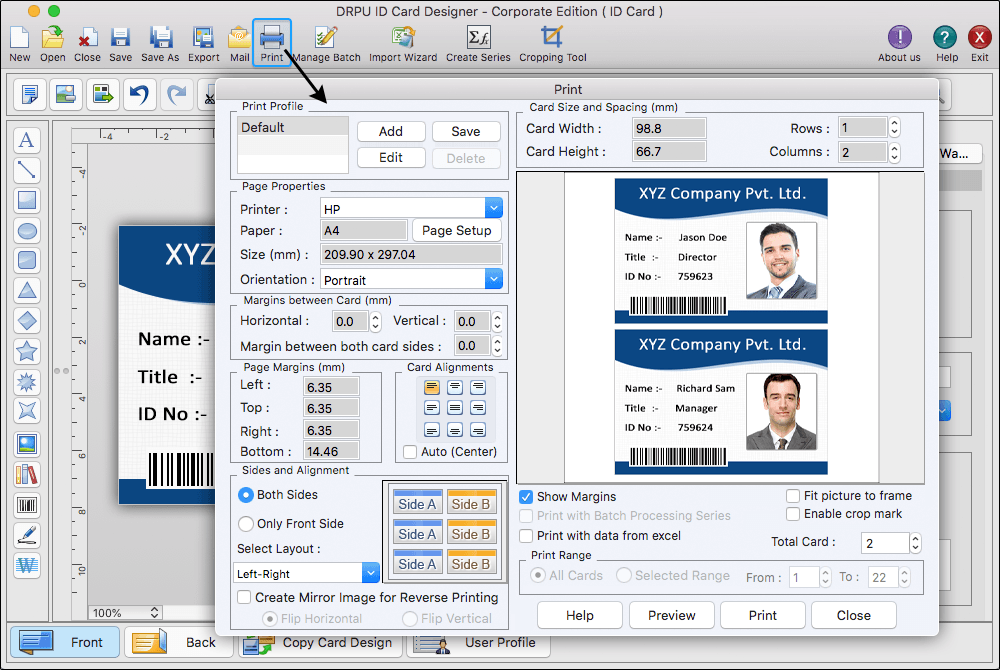This screenshot has height=670, width=1000.
Task: Switch to the Back card tab
Action: click(x=179, y=642)
